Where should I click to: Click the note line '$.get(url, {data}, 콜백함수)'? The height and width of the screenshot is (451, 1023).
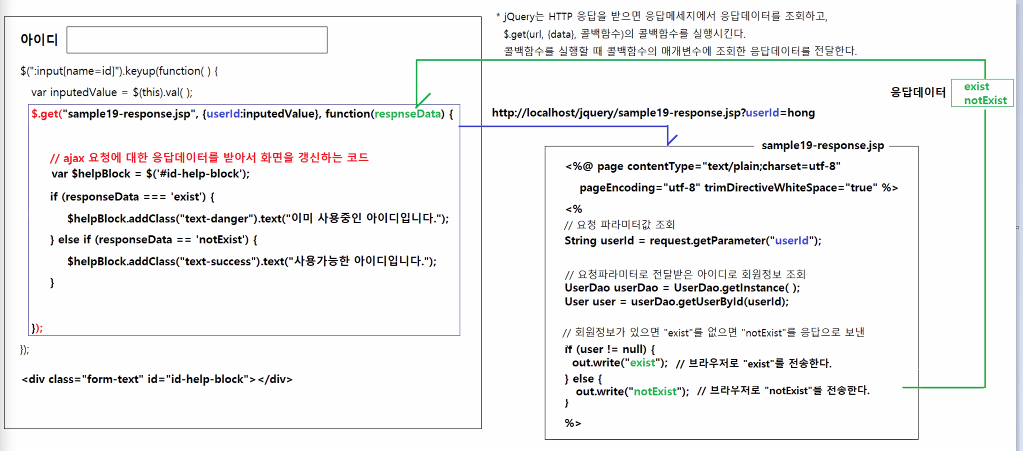(x=624, y=33)
